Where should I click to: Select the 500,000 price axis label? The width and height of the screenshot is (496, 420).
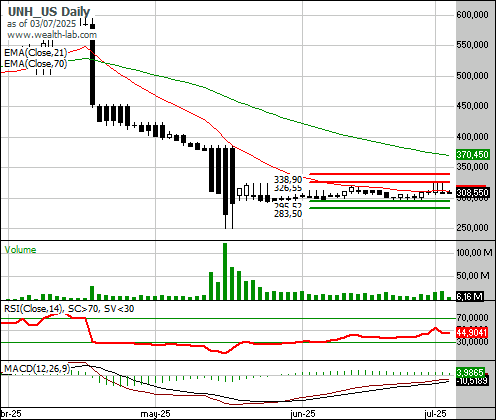point(472,75)
